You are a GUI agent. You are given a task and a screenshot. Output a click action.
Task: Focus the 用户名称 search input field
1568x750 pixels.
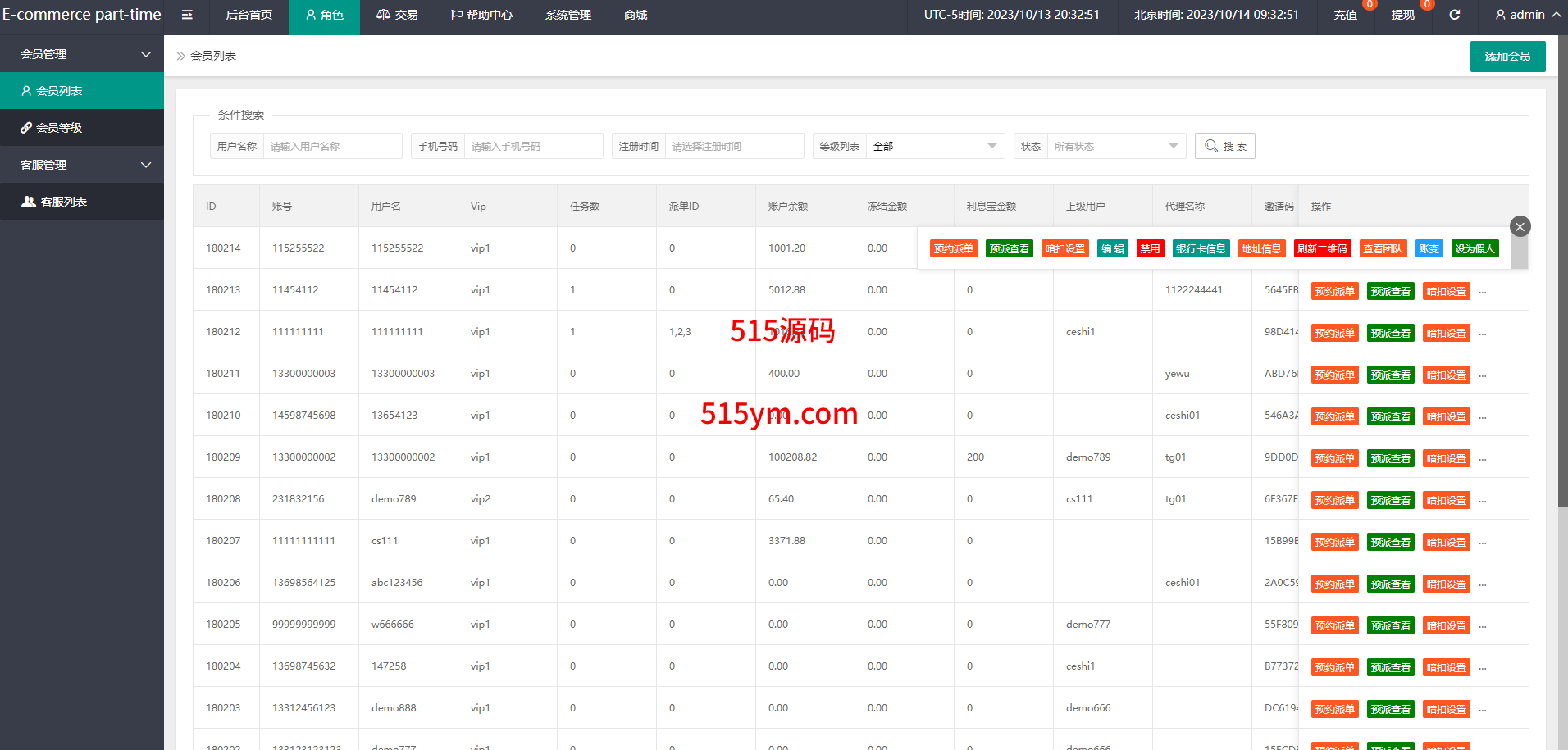331,146
